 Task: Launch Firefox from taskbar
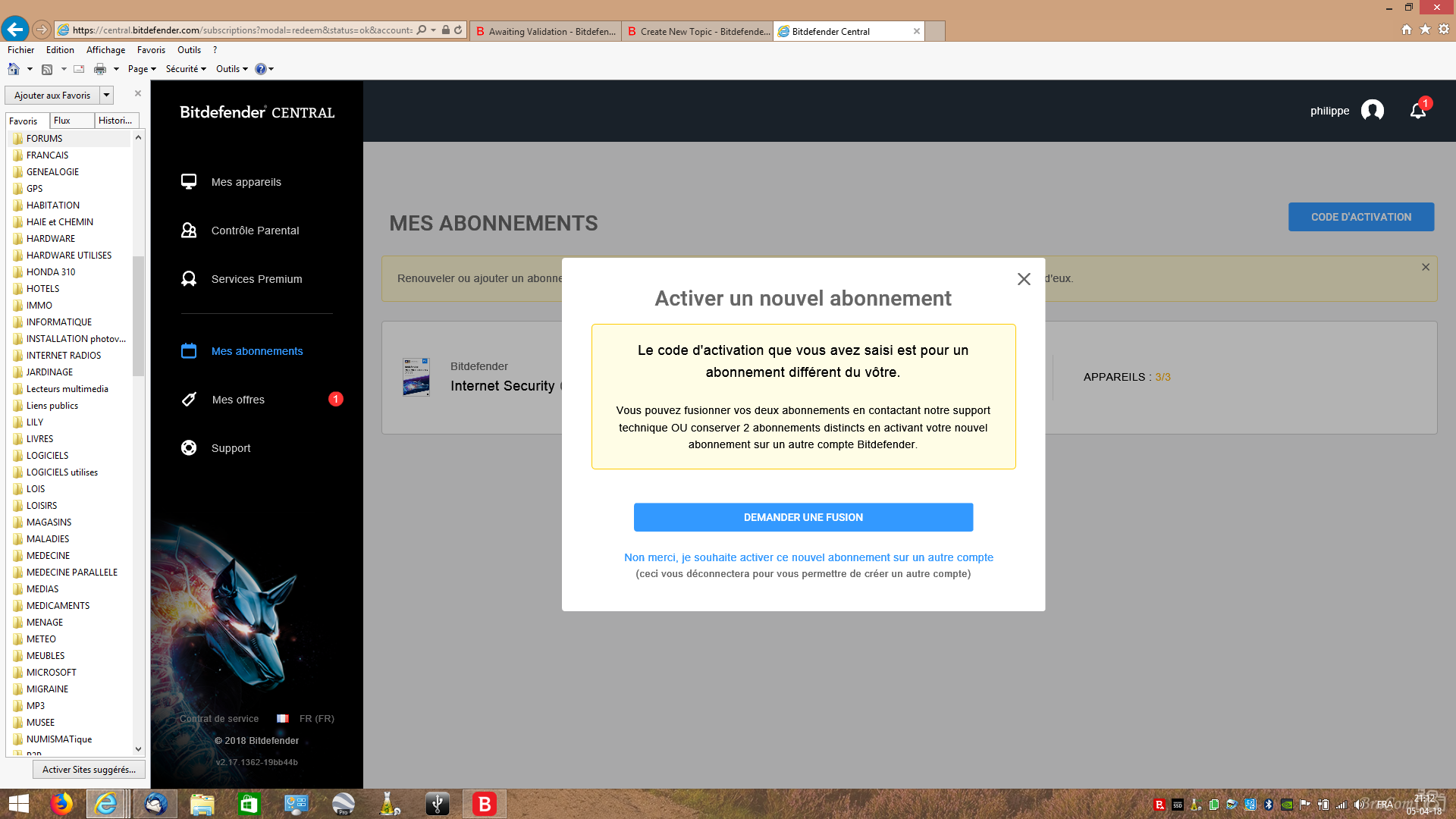coord(61,804)
